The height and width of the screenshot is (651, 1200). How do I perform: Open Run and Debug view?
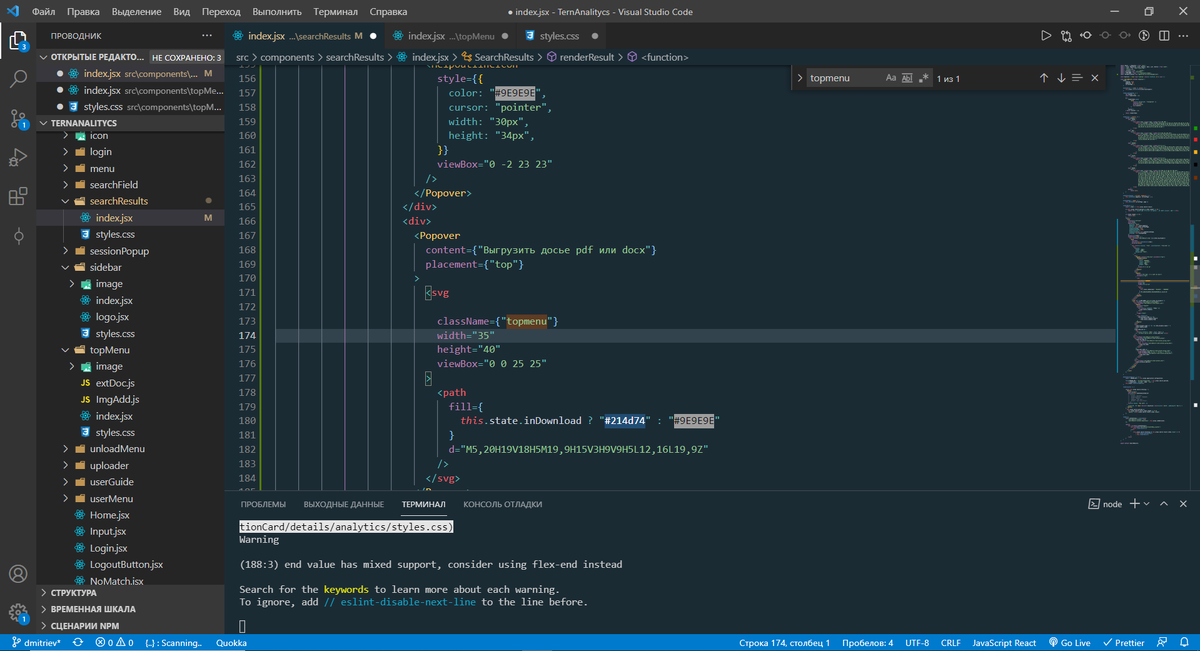coord(18,157)
